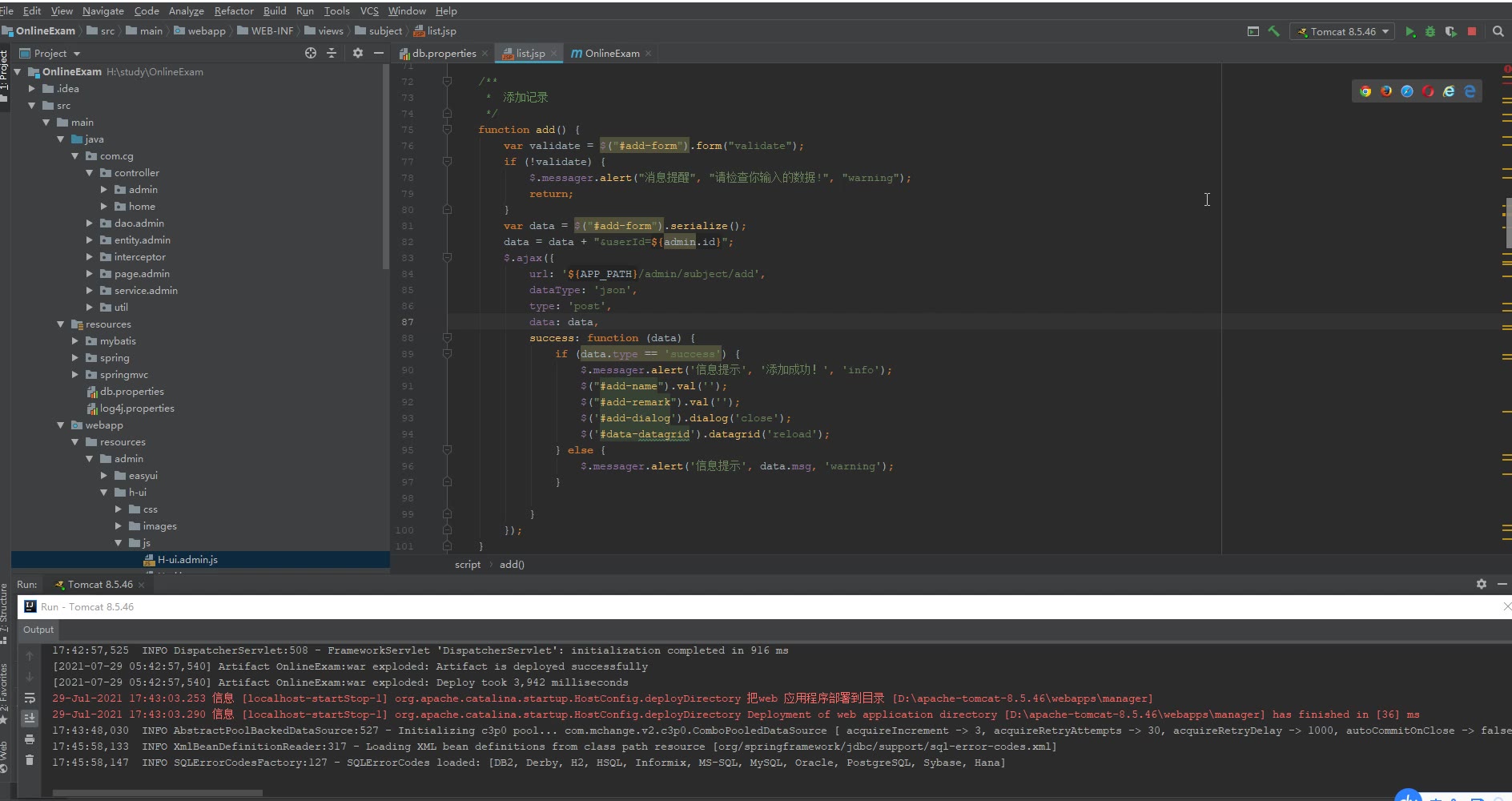Build the project with the hammer icon
This screenshot has height=801, width=1512.
tap(1273, 31)
